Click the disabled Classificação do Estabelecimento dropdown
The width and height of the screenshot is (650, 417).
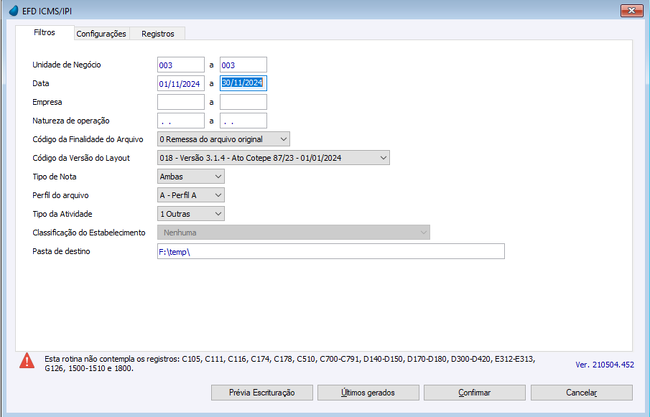pyautogui.click(x=293, y=233)
